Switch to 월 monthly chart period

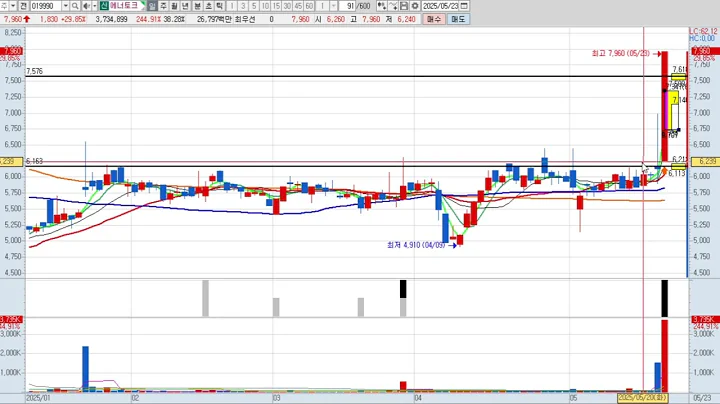point(174,6)
